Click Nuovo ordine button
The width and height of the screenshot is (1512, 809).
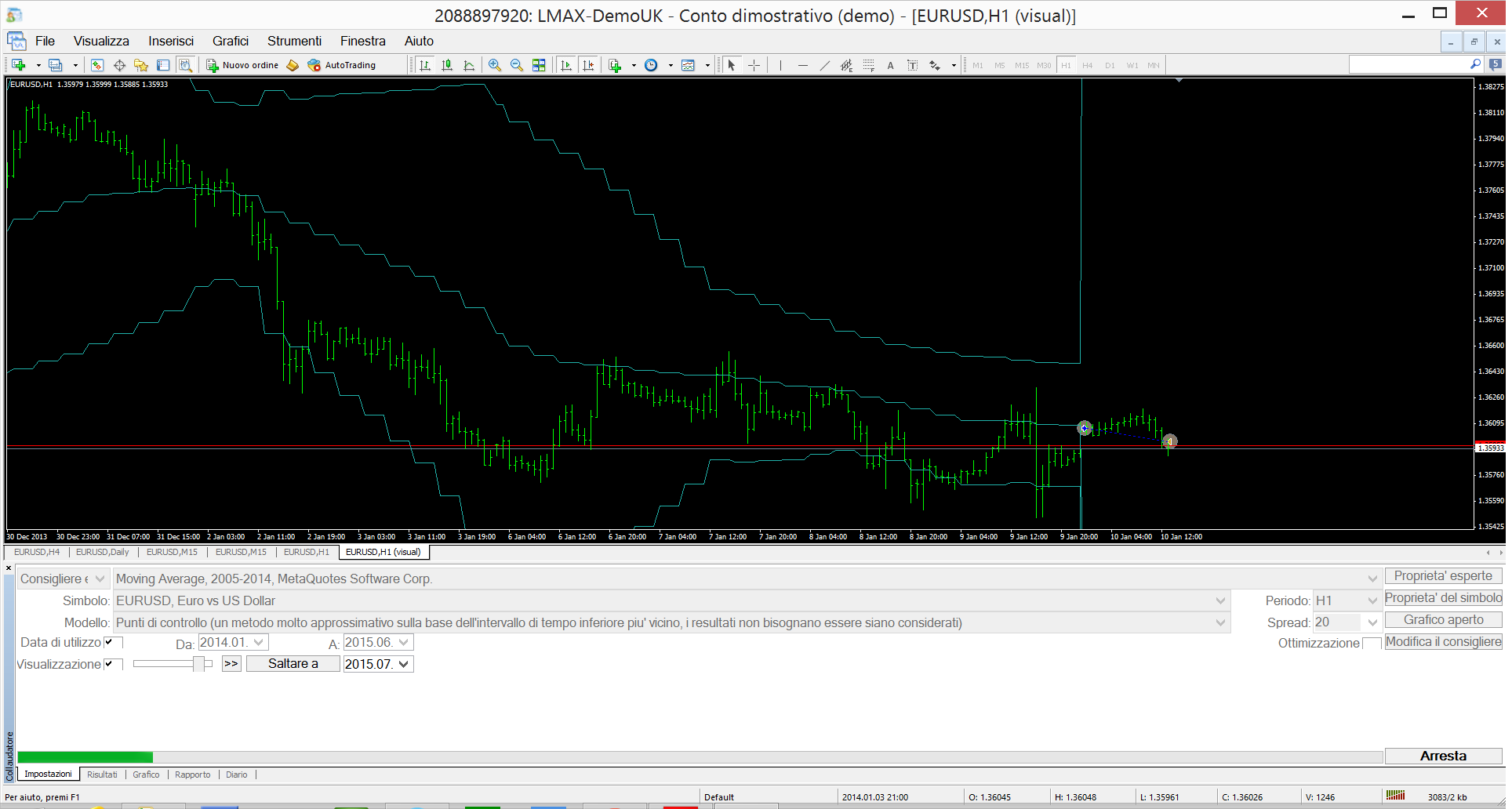(x=242, y=65)
